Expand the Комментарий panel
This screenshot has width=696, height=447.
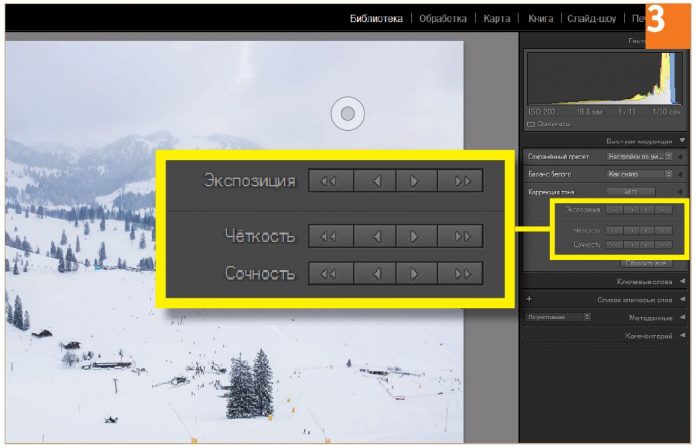(x=682, y=336)
